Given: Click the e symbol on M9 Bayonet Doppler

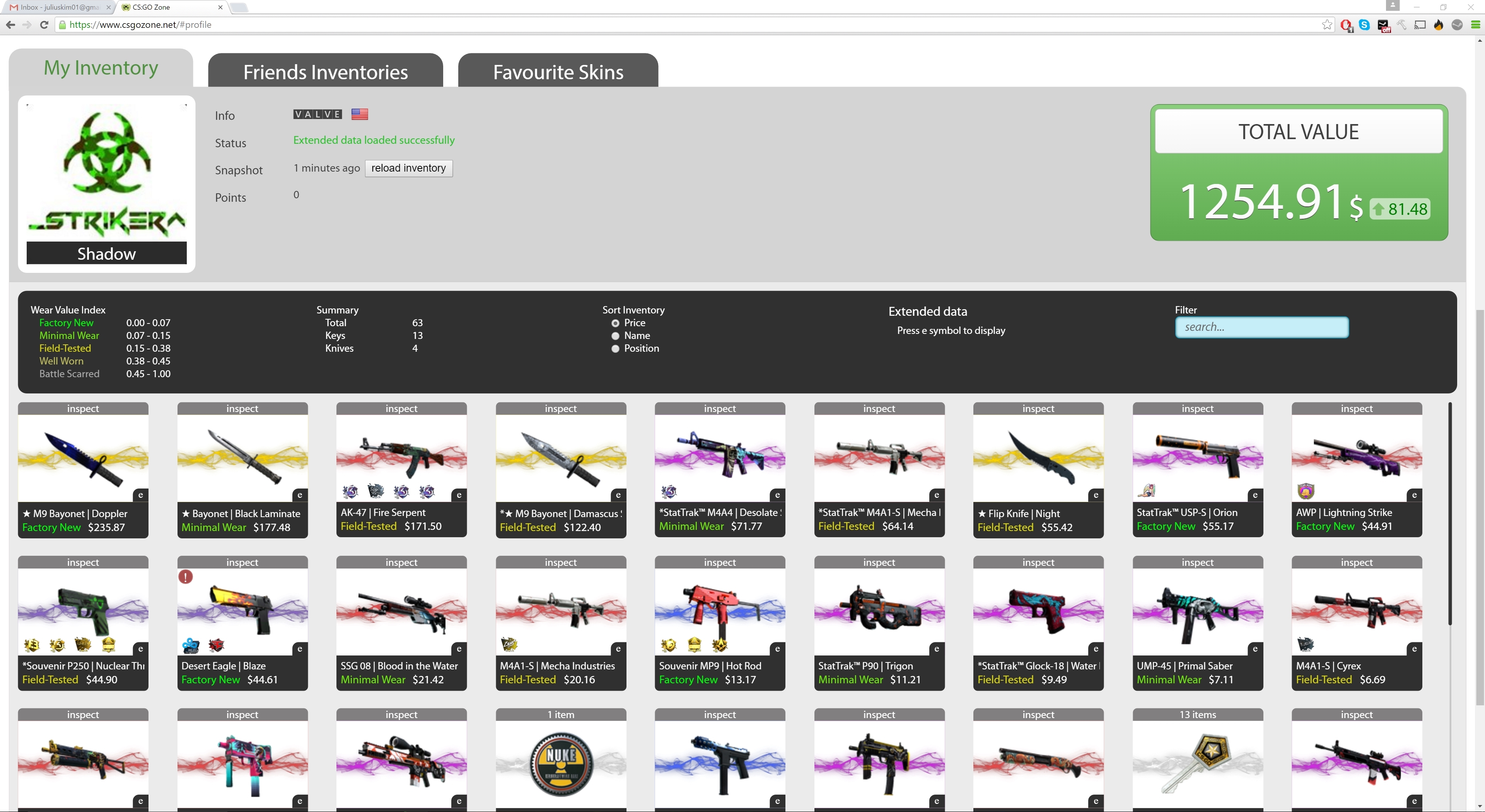Looking at the screenshot, I should [141, 495].
